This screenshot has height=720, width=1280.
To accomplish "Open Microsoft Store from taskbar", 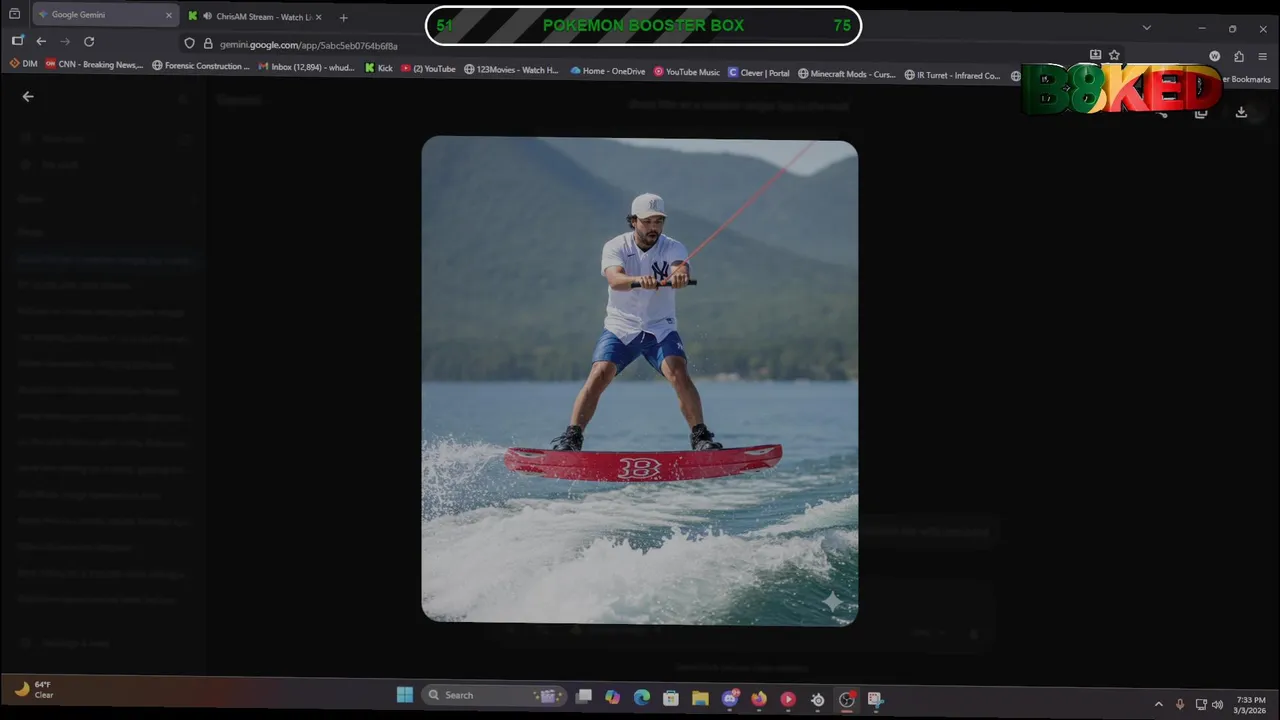I will tap(671, 698).
